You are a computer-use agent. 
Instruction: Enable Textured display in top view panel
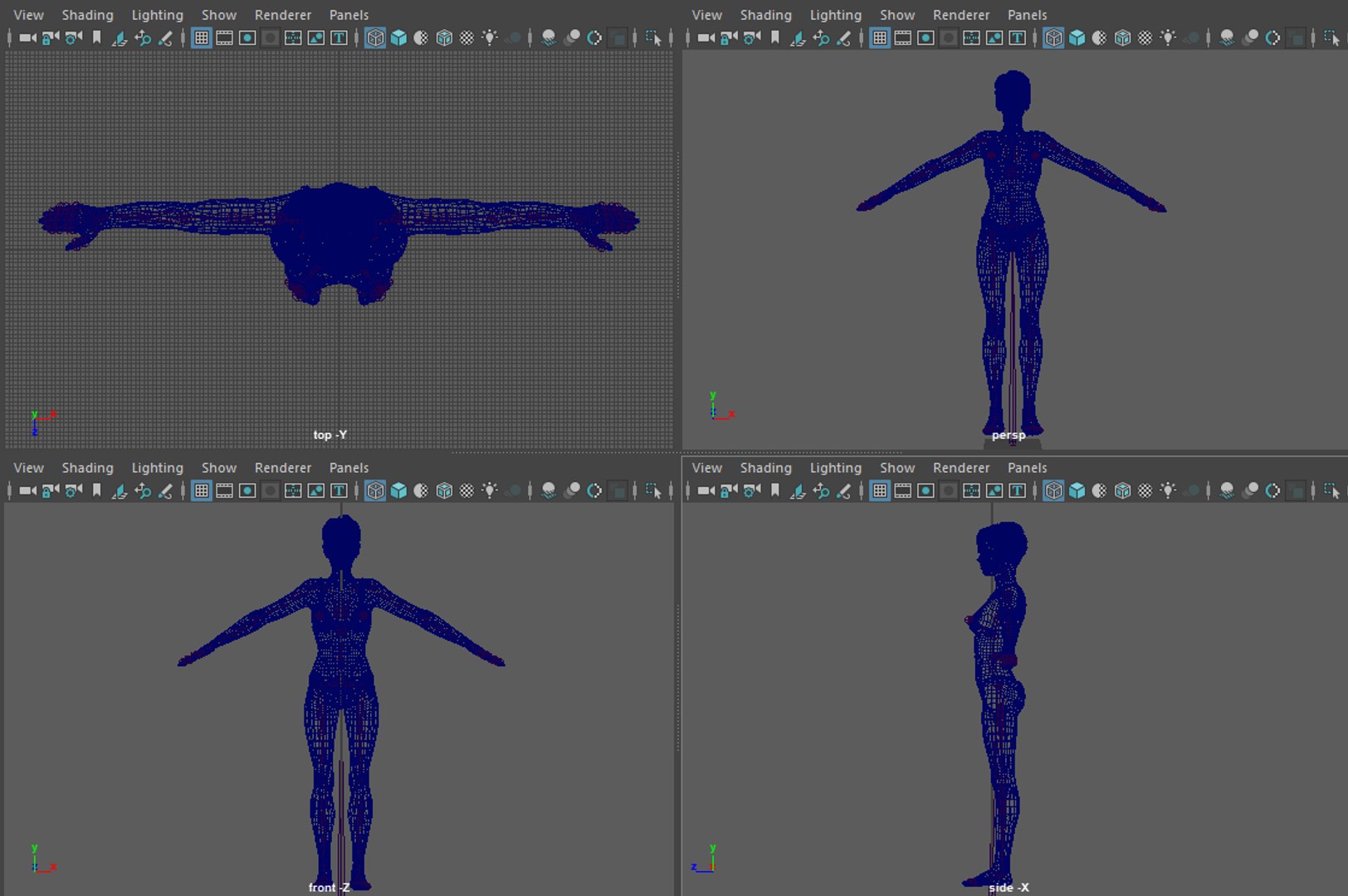(466, 38)
